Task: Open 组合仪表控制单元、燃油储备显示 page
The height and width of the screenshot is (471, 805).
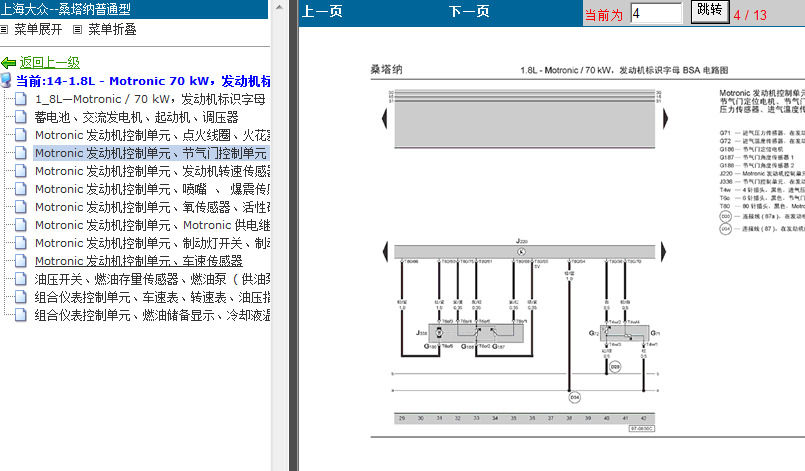Action: (152, 315)
